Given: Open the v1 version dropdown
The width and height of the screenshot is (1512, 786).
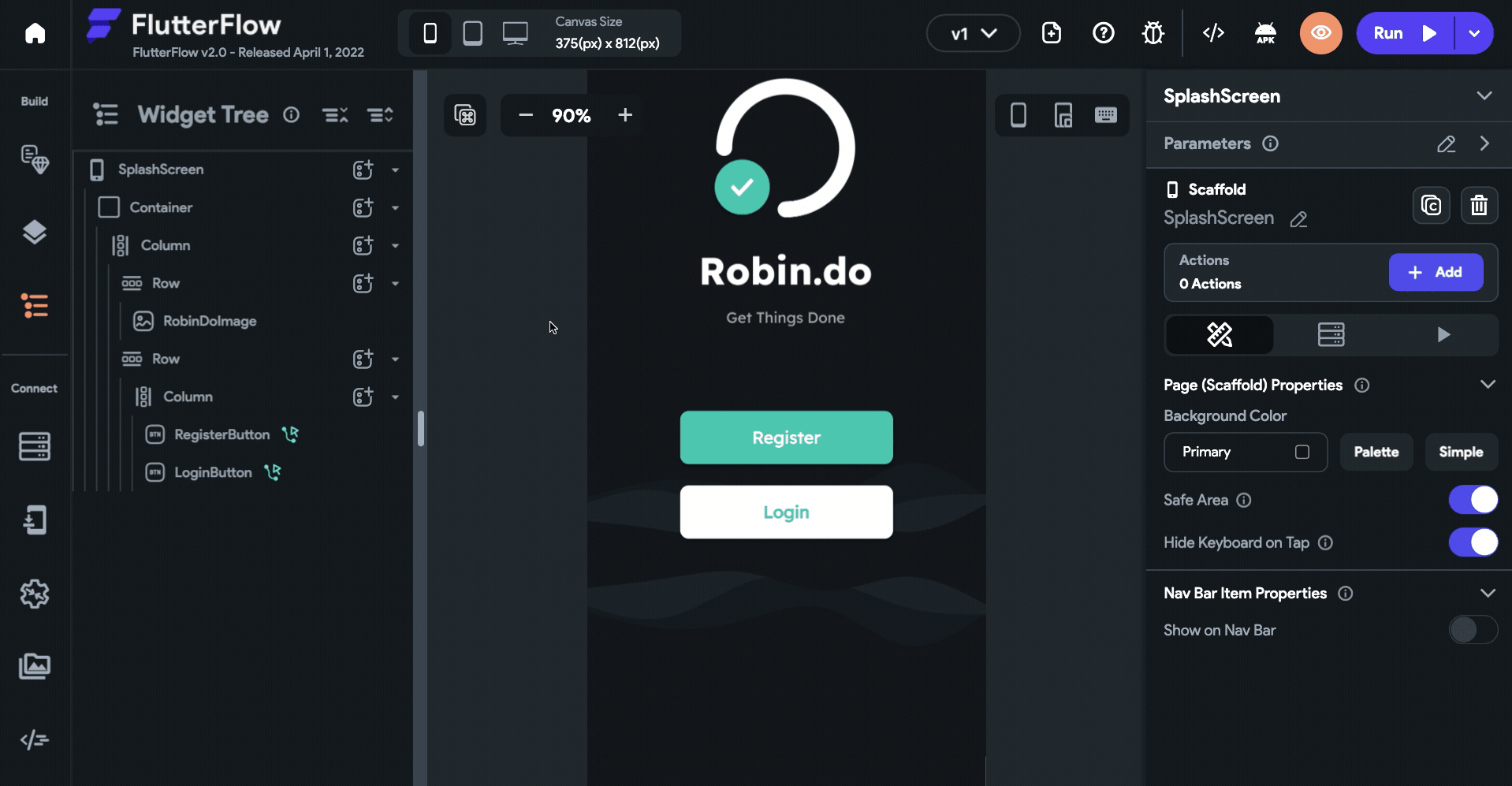Looking at the screenshot, I should (972, 33).
